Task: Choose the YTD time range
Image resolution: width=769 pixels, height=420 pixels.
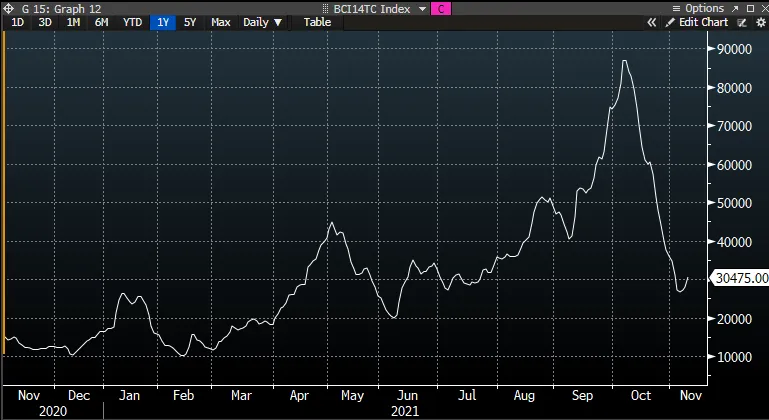Action: 132,22
